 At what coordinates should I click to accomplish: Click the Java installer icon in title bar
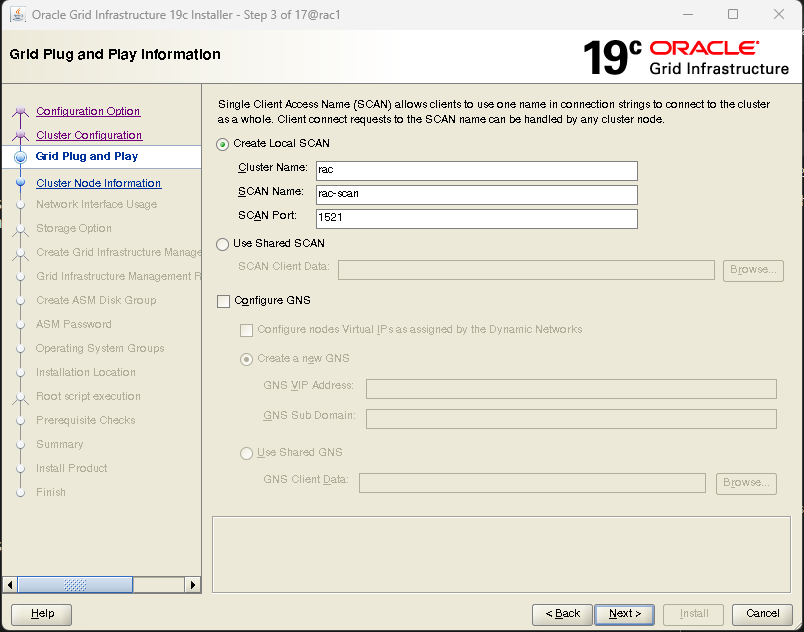click(x=17, y=14)
